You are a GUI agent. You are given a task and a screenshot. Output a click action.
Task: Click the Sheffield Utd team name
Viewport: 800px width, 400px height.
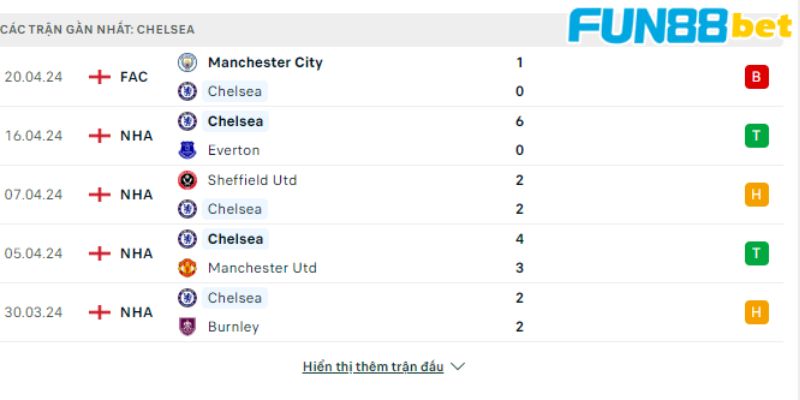click(x=252, y=180)
